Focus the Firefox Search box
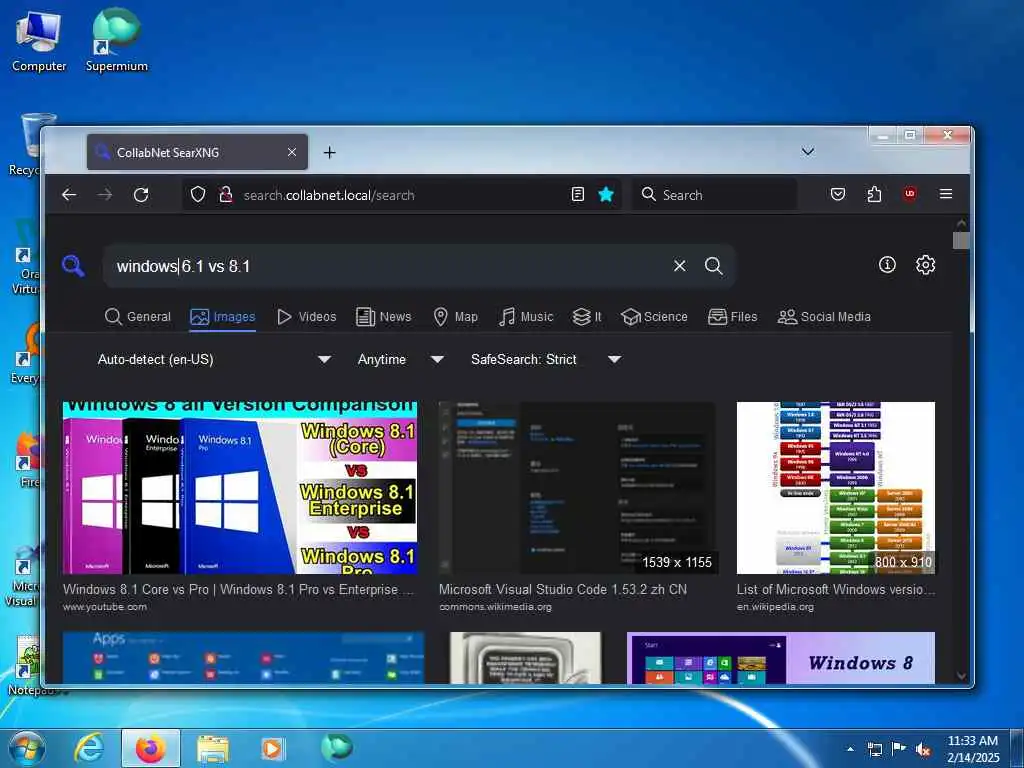Viewport: 1024px width, 768px height. pyautogui.click(x=714, y=195)
